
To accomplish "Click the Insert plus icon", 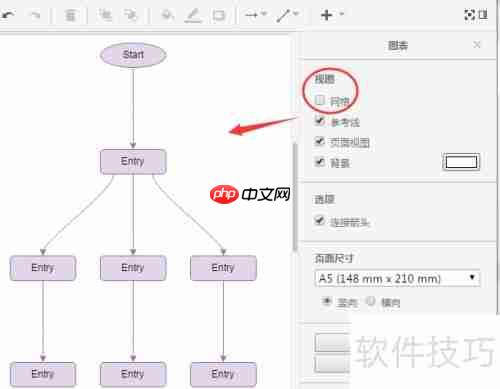I will 327,15.
